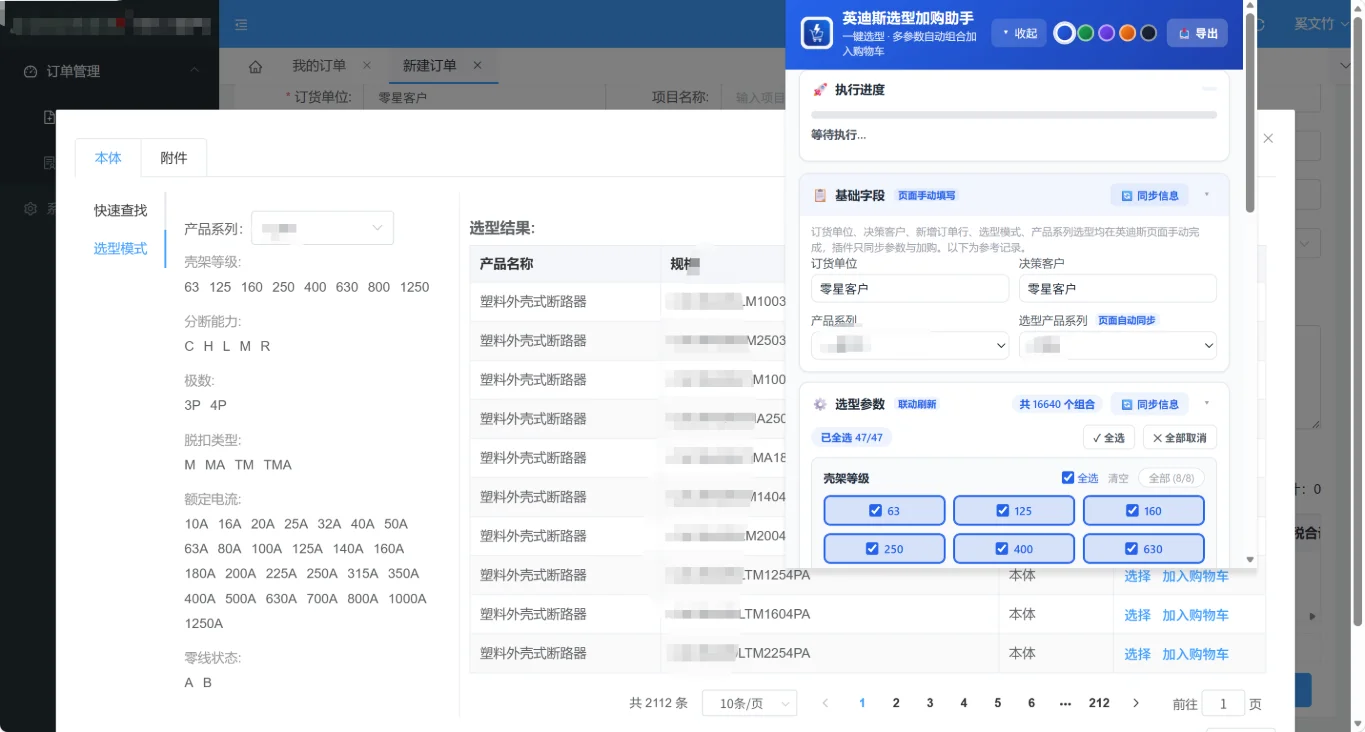Viewport: 1365px width, 732px height.
Task: Open the 产品系列 dropdown in selection dialog
Action: coord(322,228)
